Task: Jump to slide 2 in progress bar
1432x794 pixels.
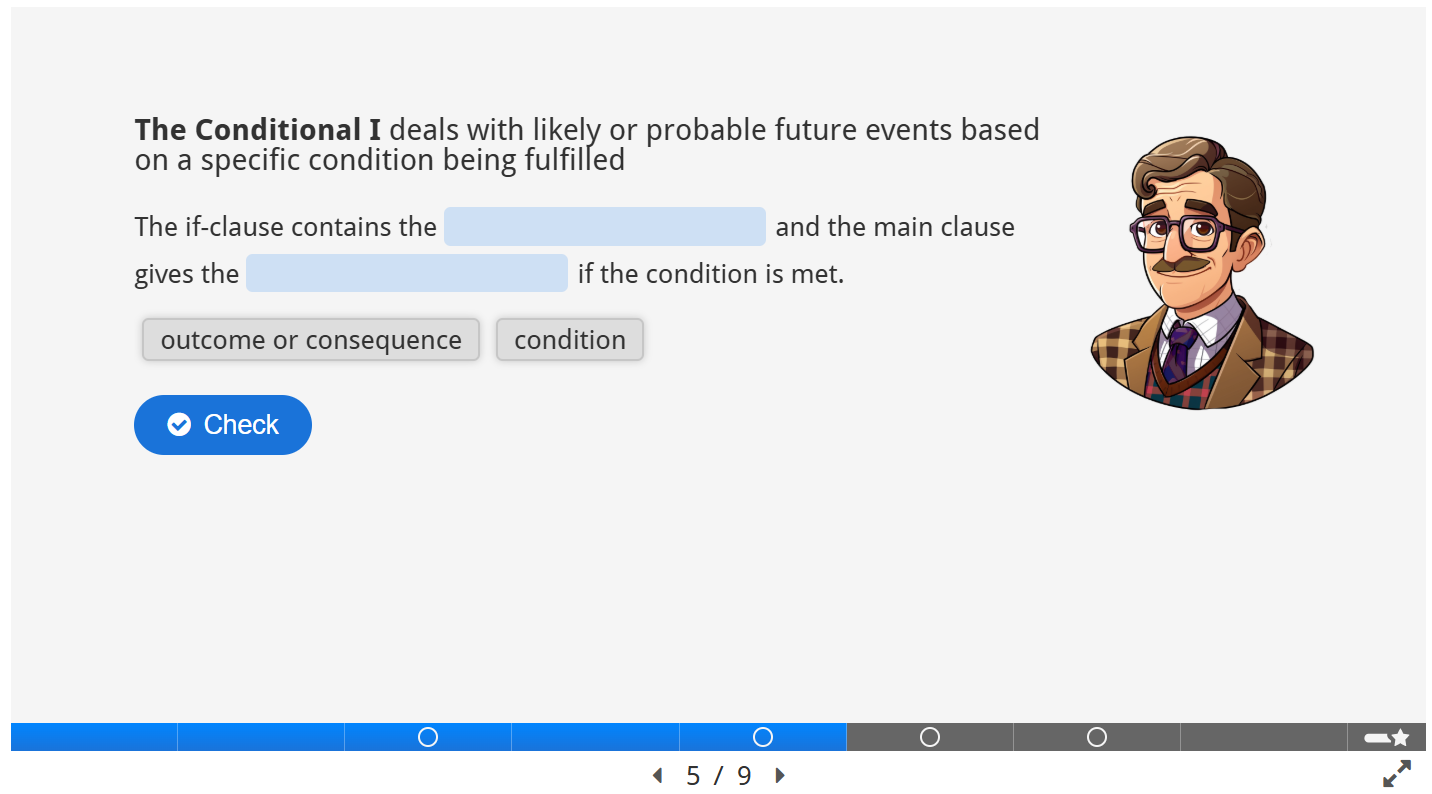Action: tap(261, 737)
